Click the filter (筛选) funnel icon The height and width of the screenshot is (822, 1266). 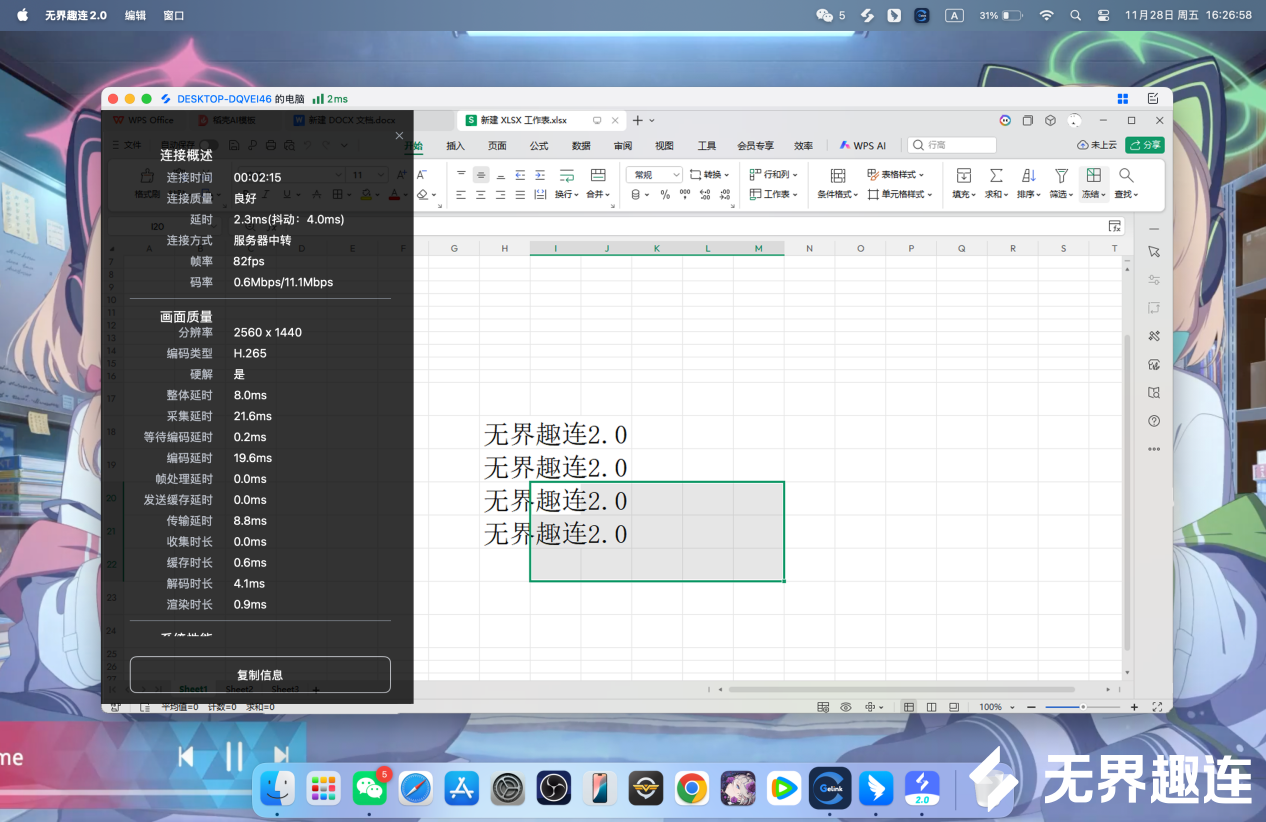tap(1061, 176)
